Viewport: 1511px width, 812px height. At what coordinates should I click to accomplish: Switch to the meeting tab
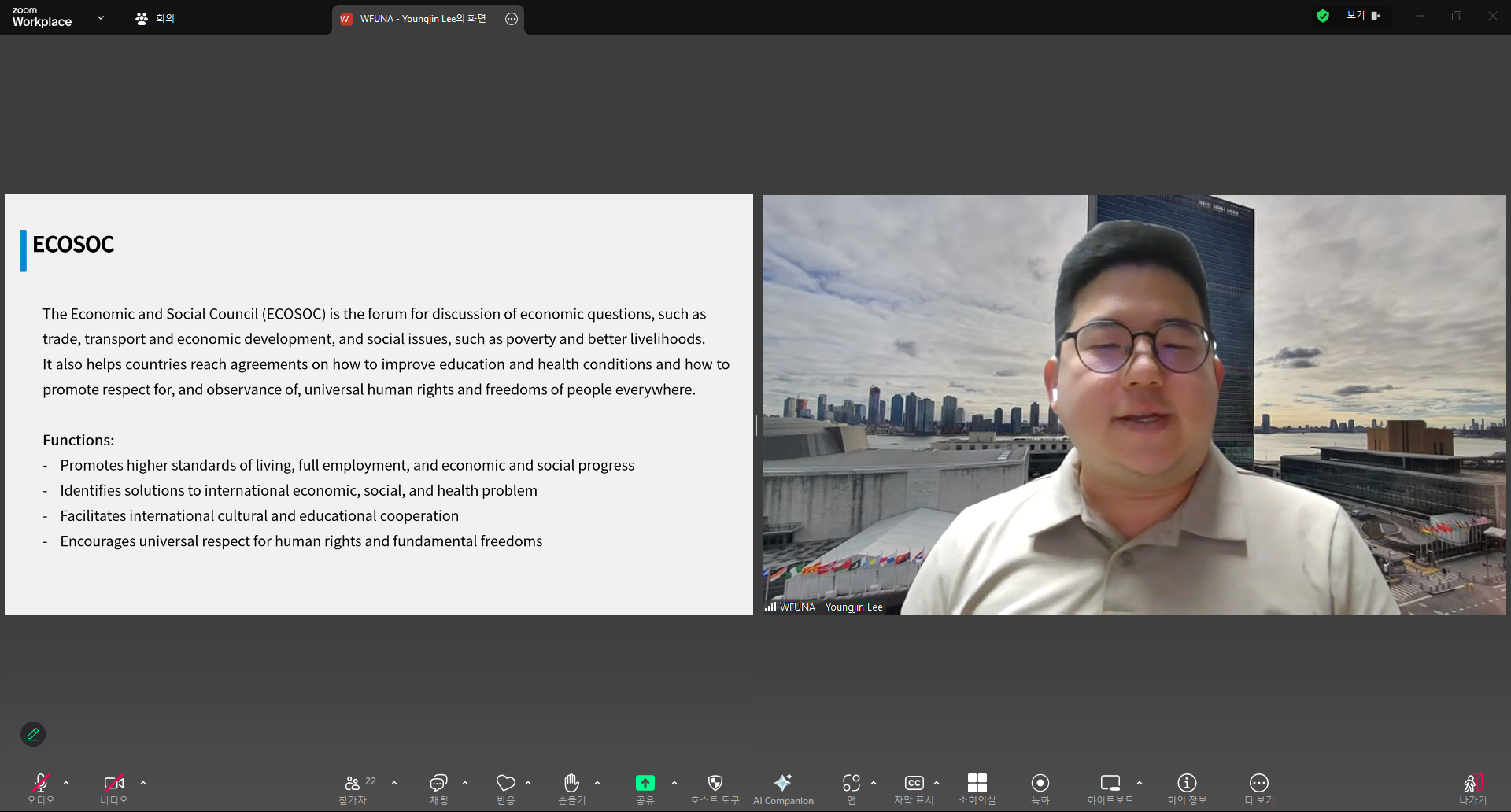155,18
